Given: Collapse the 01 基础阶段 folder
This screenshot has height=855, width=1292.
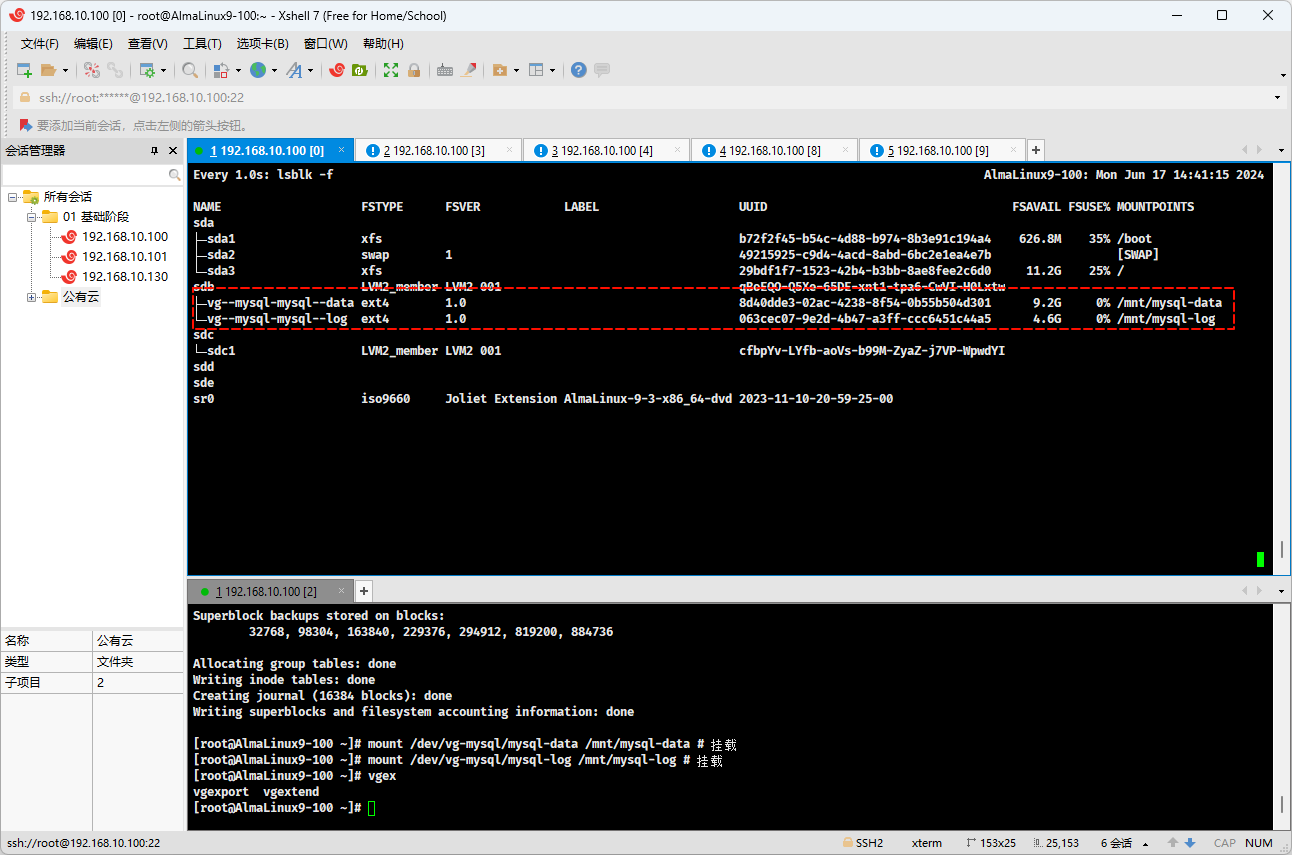Looking at the screenshot, I should pyautogui.click(x=31, y=217).
